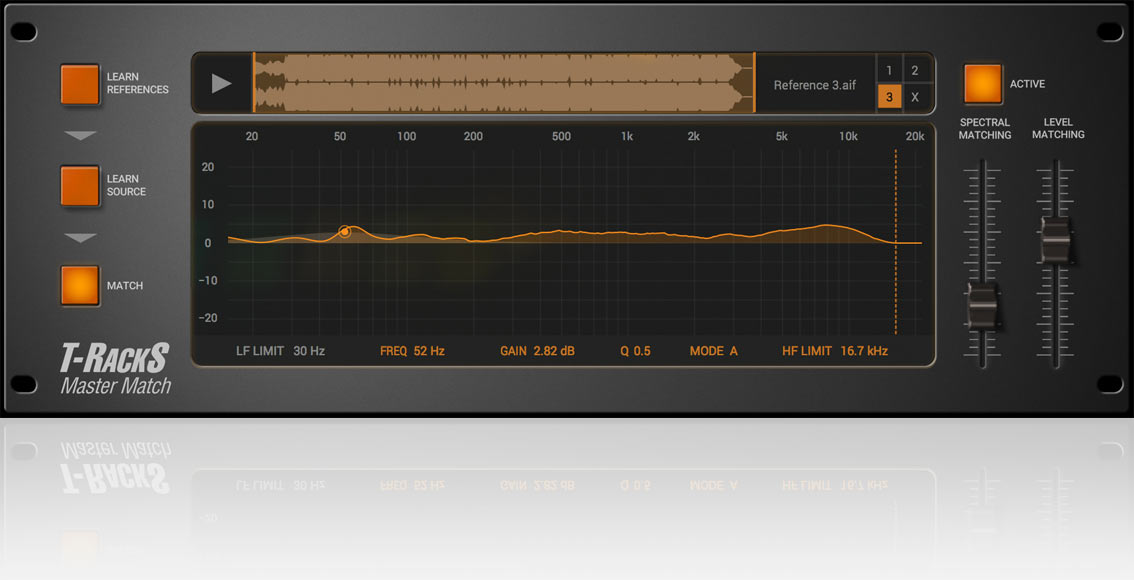Viewport: 1134px width, 580px height.
Task: Click the down arrow below Learn References
Action: [80, 135]
